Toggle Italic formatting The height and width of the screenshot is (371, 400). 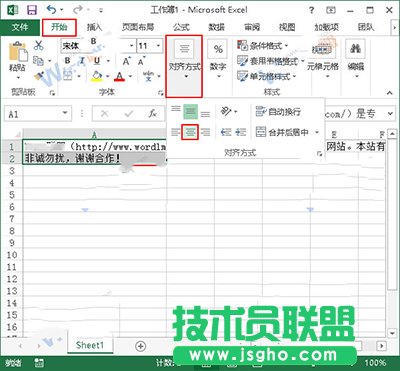click(x=82, y=61)
